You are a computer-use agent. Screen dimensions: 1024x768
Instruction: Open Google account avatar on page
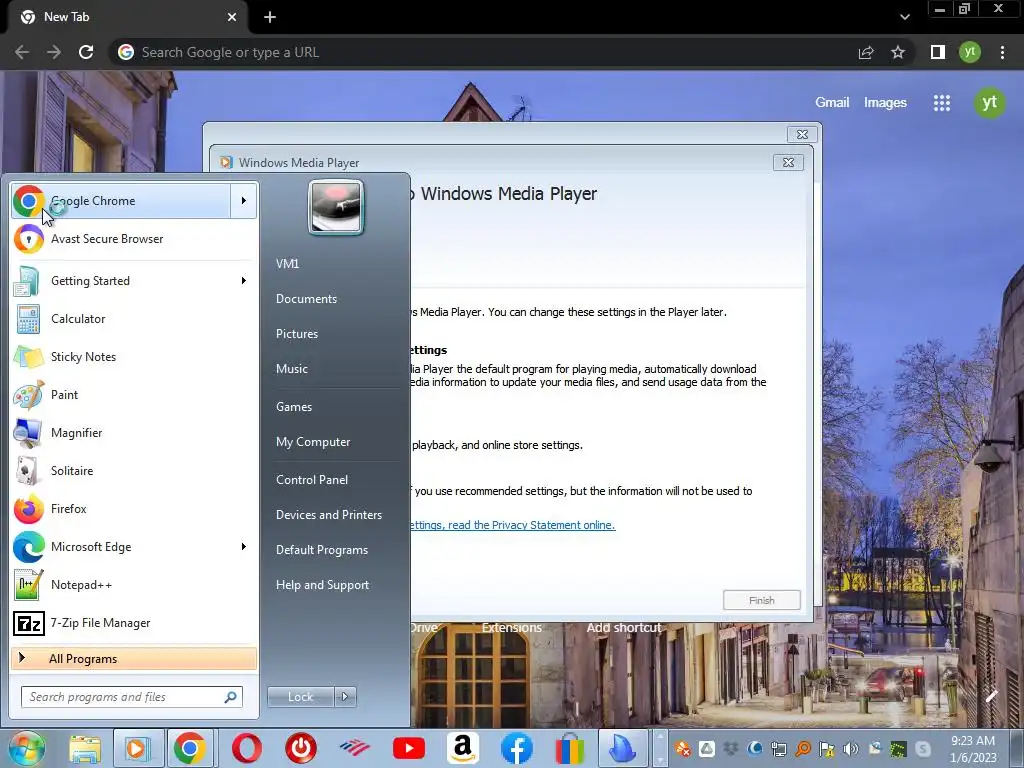point(989,103)
